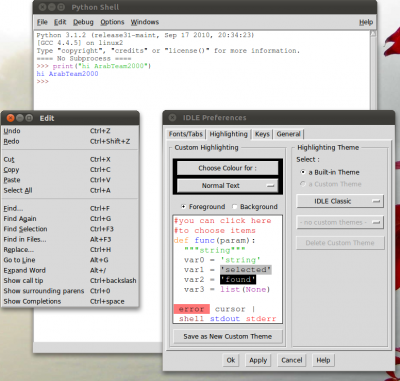
Task: Choose Replace... in the Edit menu
Action: coord(70,250)
